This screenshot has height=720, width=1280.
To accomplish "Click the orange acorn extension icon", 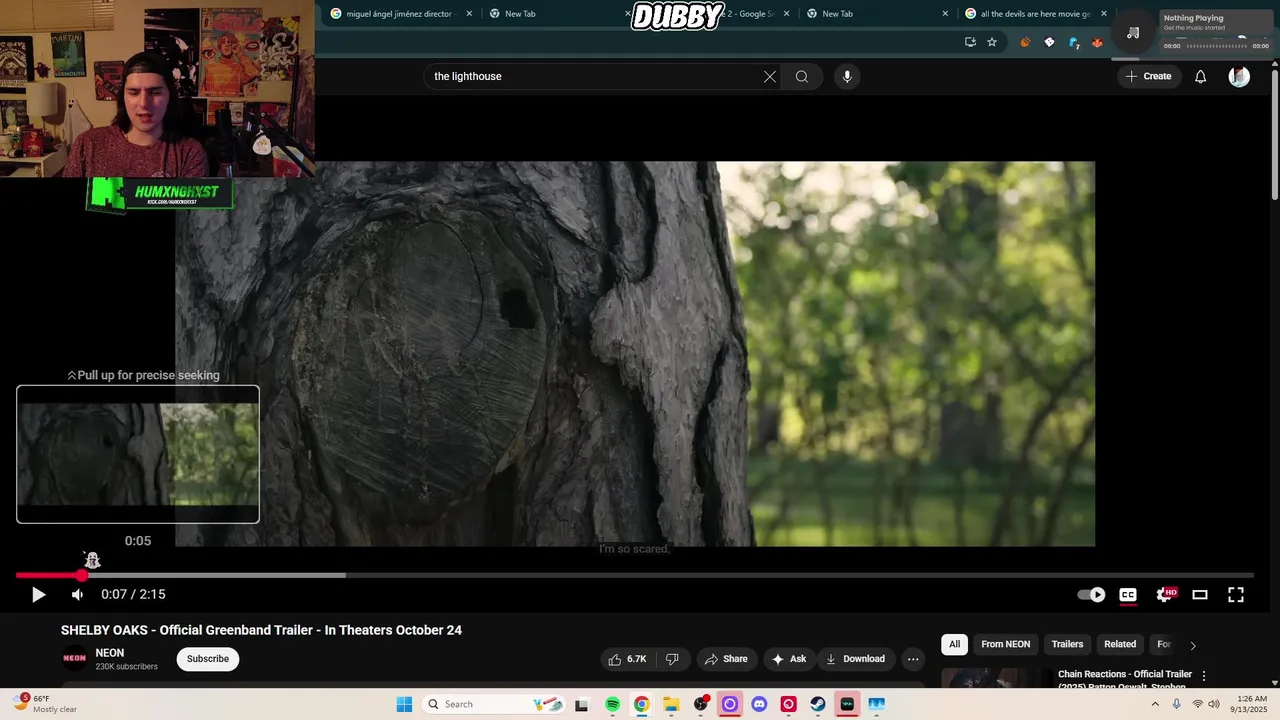I will (1025, 42).
